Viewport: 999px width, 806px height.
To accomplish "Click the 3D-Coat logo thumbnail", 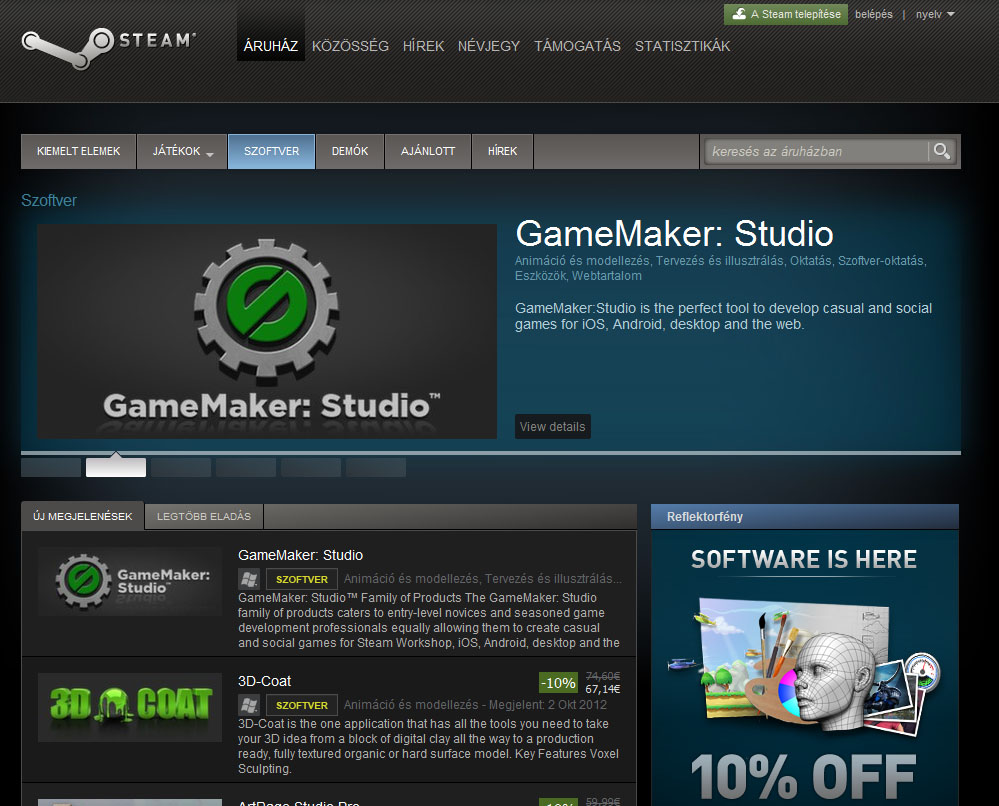I will click(x=130, y=707).
